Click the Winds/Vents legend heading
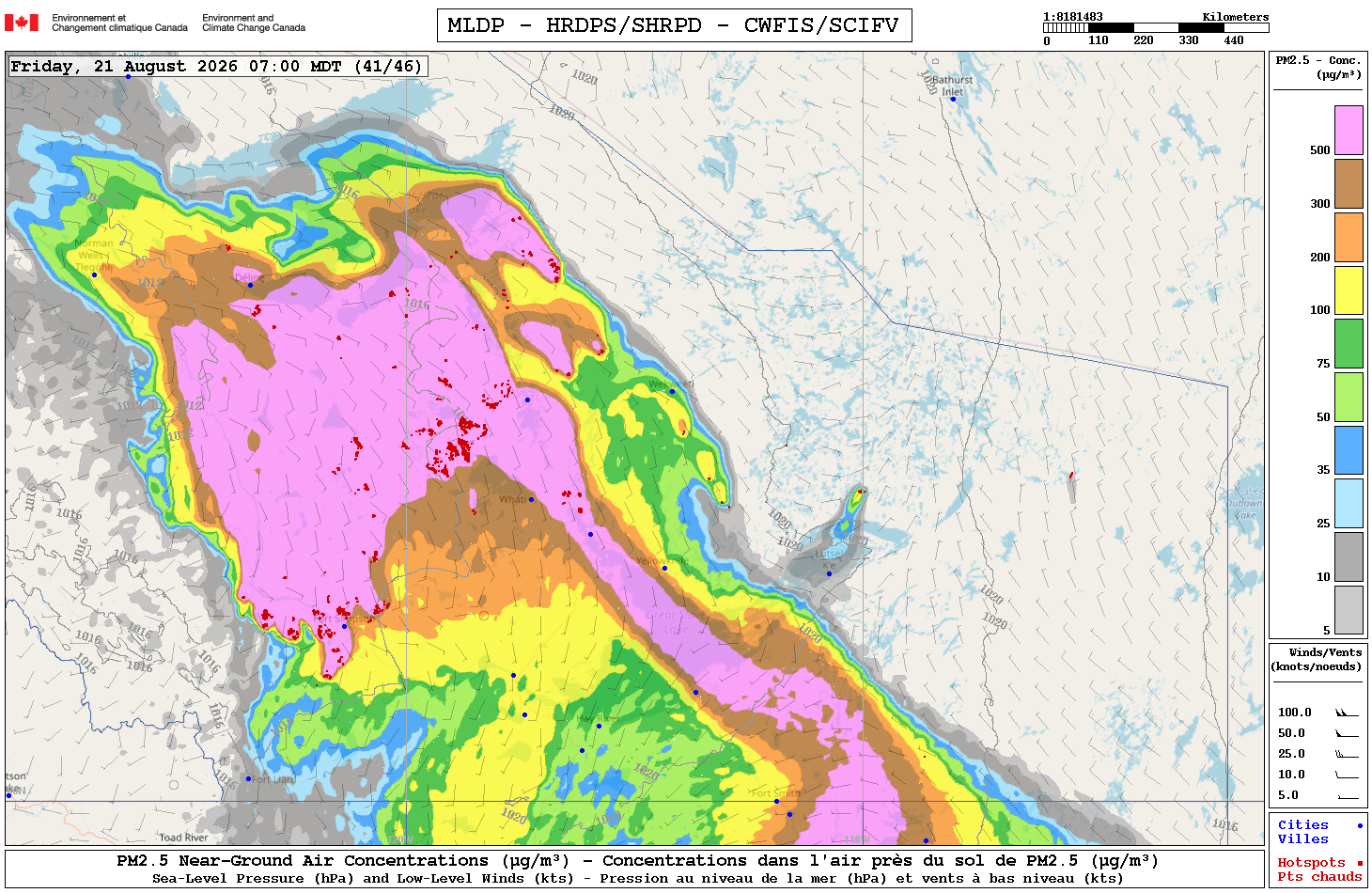The width and height of the screenshot is (1372, 893). coord(1317,659)
